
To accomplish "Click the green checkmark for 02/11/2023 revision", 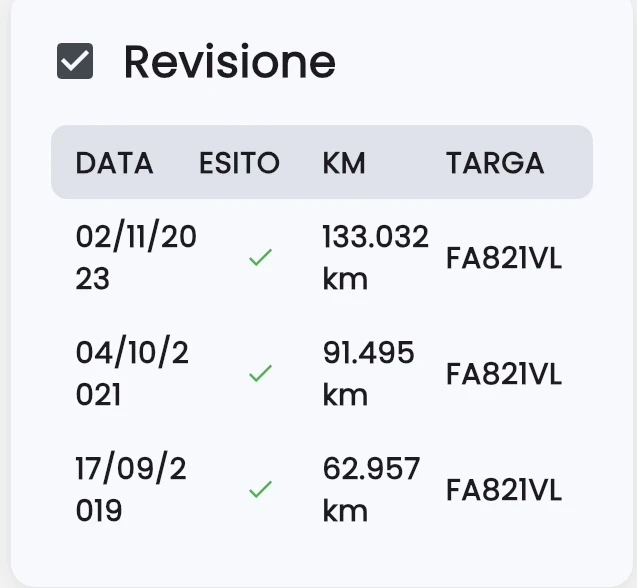I will pos(260,258).
